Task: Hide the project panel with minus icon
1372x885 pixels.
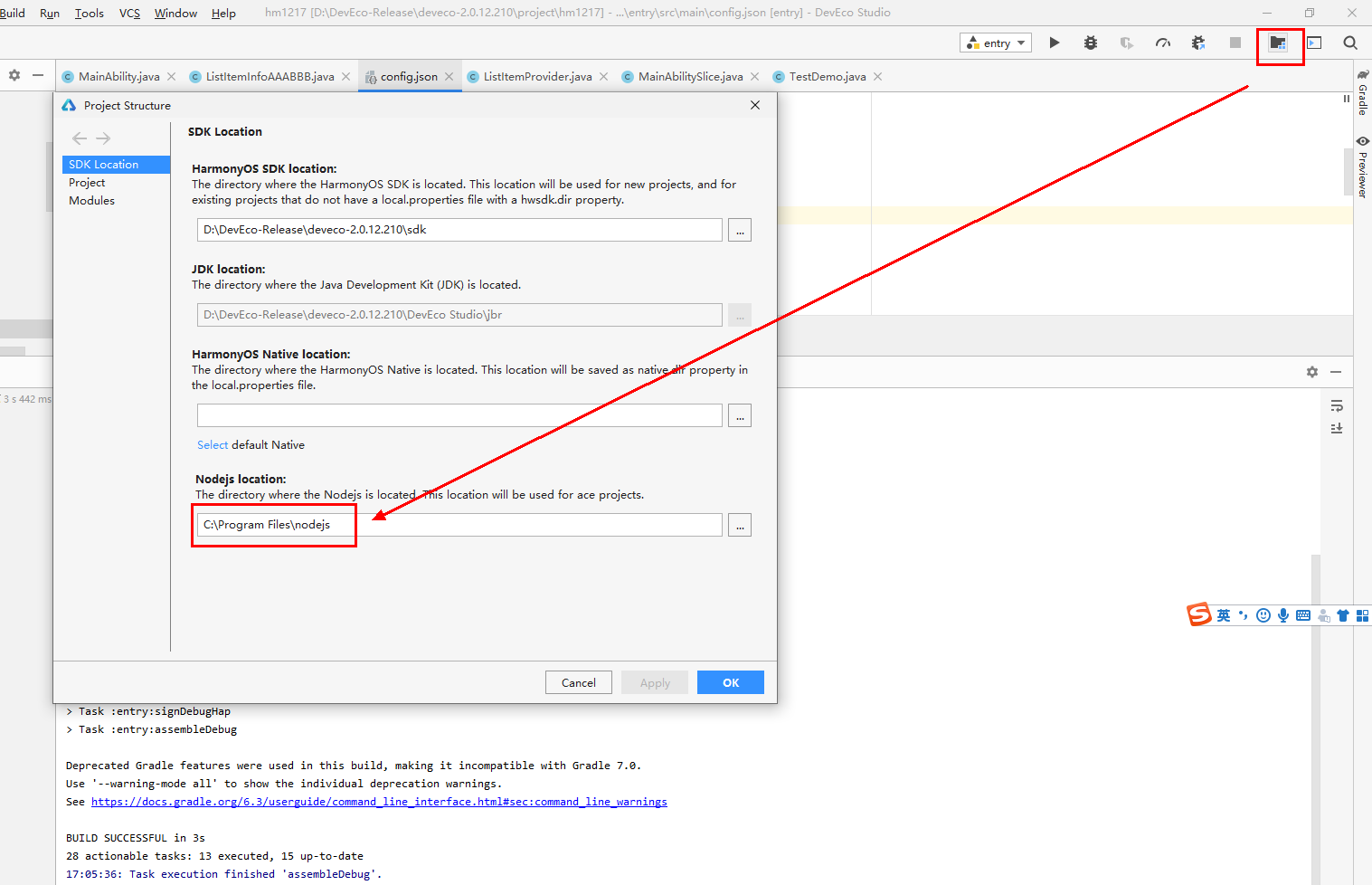Action: 38,75
